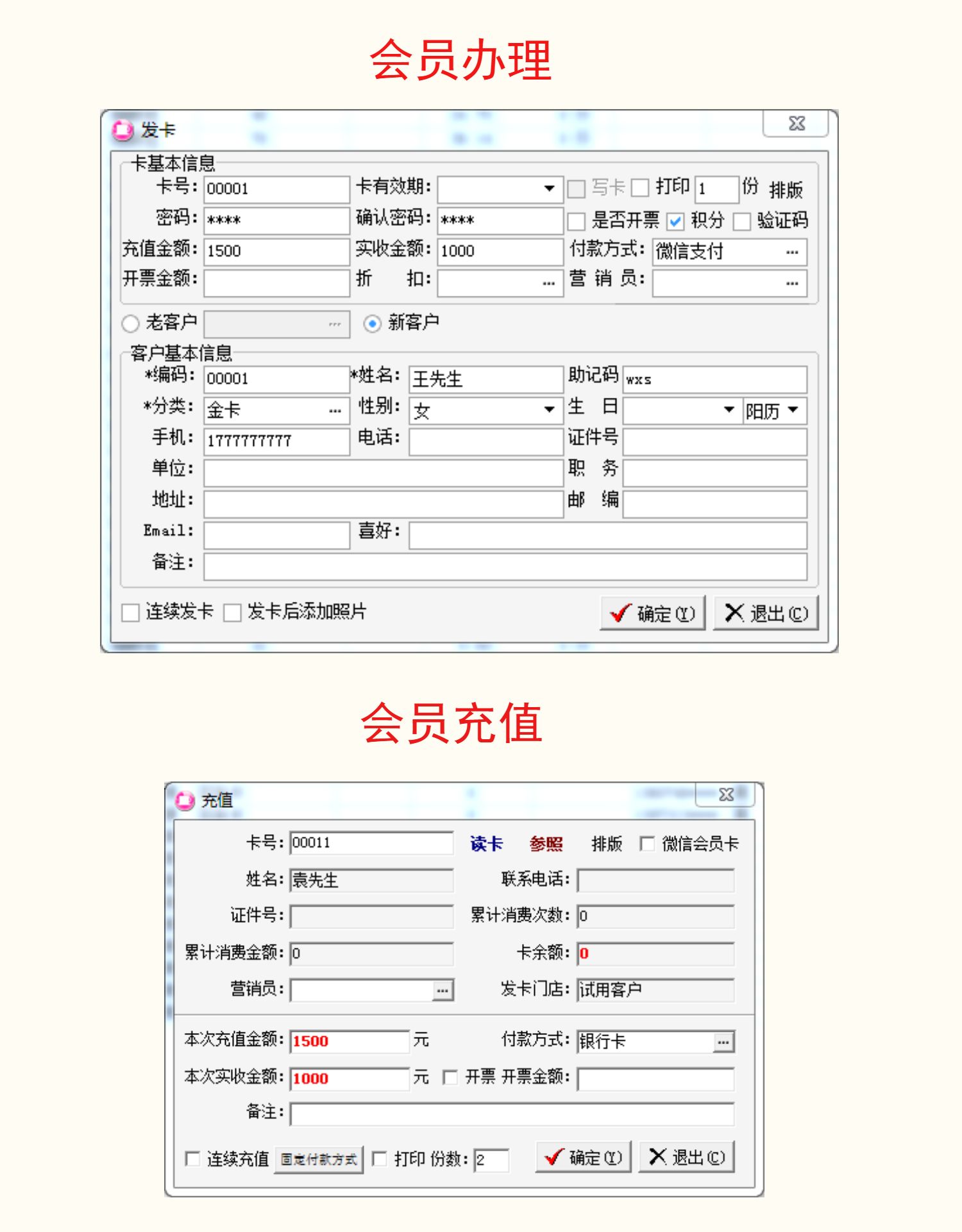Viewport: 962px width, 1232px height.
Task: Click the 电话 input field
Action: click(x=486, y=441)
